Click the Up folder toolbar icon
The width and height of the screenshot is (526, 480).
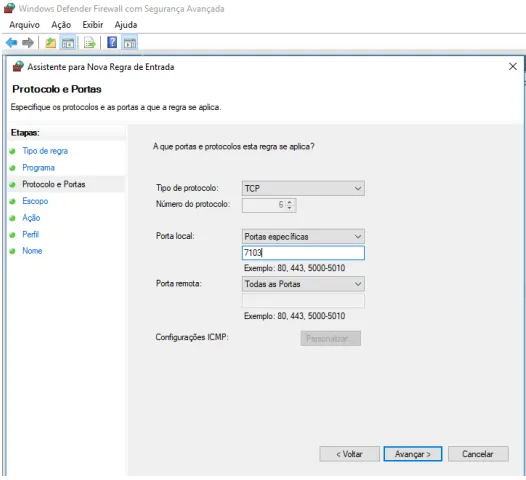pyautogui.click(x=51, y=43)
